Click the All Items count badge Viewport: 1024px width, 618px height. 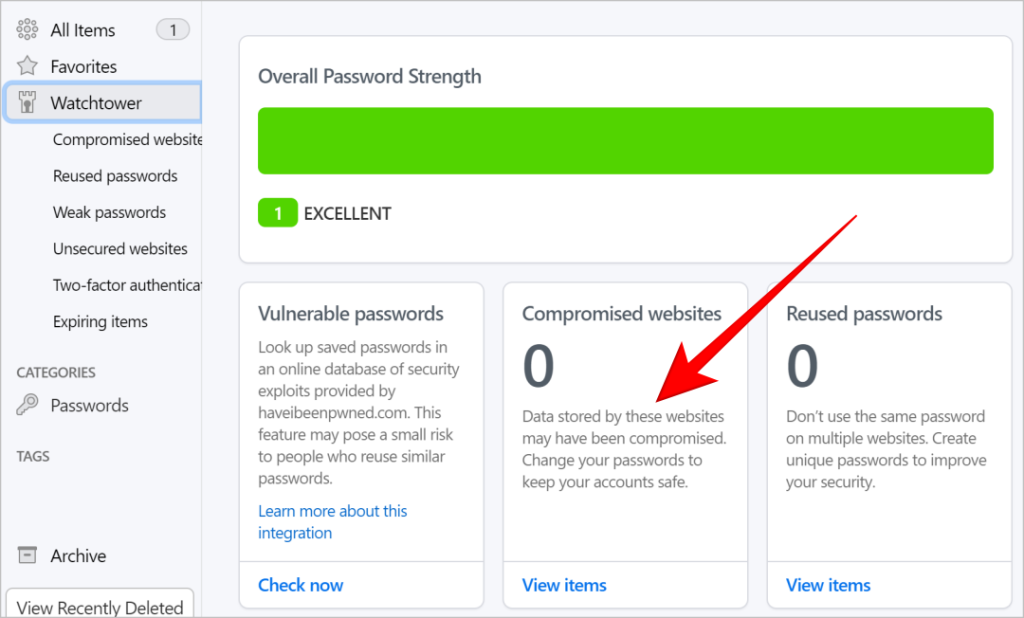(x=173, y=30)
